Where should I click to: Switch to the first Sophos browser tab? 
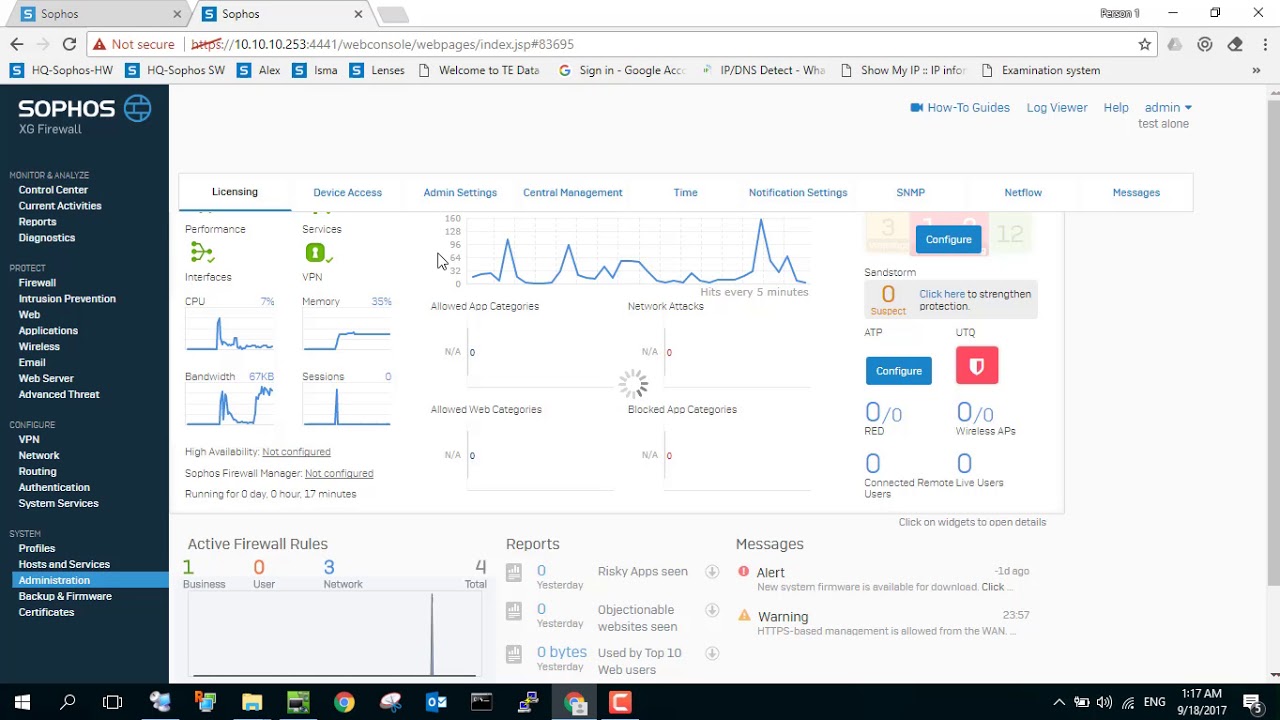(x=98, y=14)
